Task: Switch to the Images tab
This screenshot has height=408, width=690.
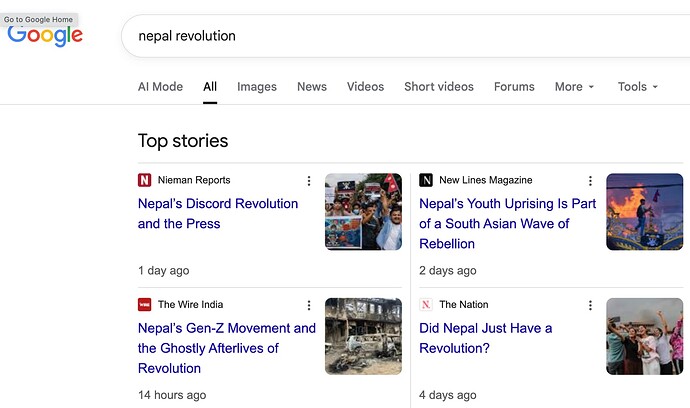Action: click(257, 87)
